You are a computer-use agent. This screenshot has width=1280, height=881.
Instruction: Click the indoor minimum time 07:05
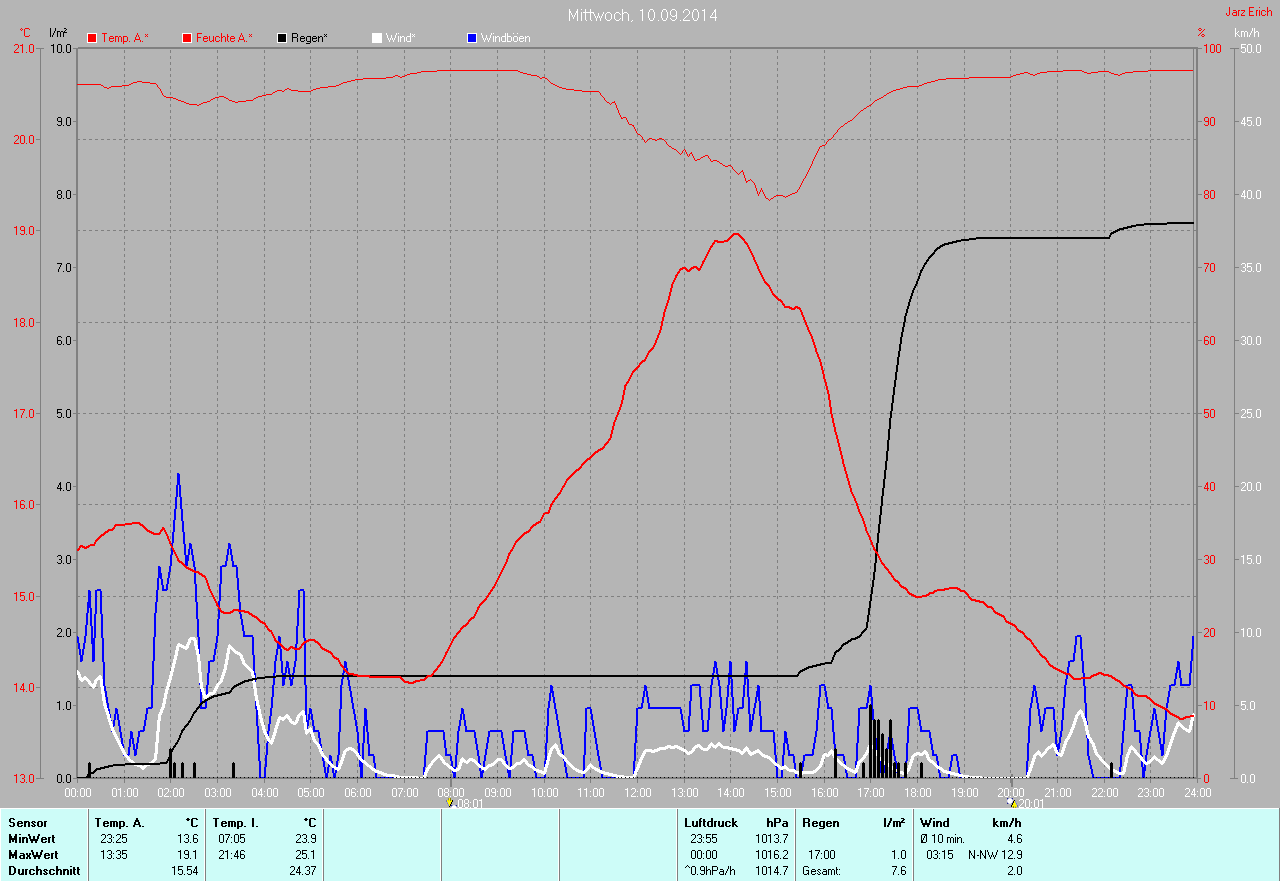[x=231, y=839]
